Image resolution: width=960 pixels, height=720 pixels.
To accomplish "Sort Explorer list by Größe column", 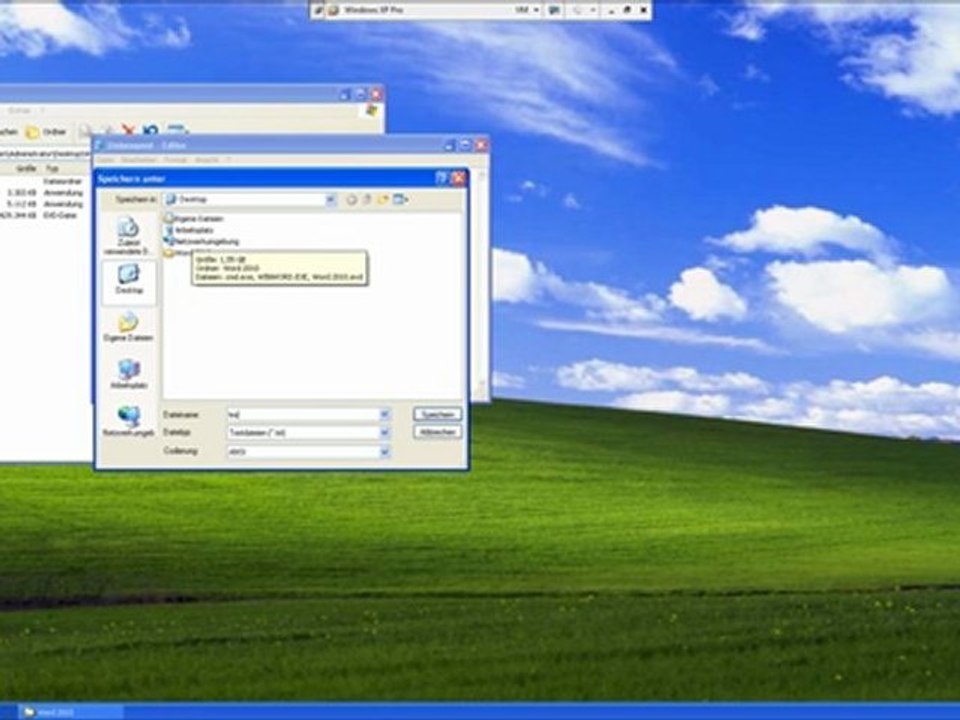I will click(x=26, y=168).
